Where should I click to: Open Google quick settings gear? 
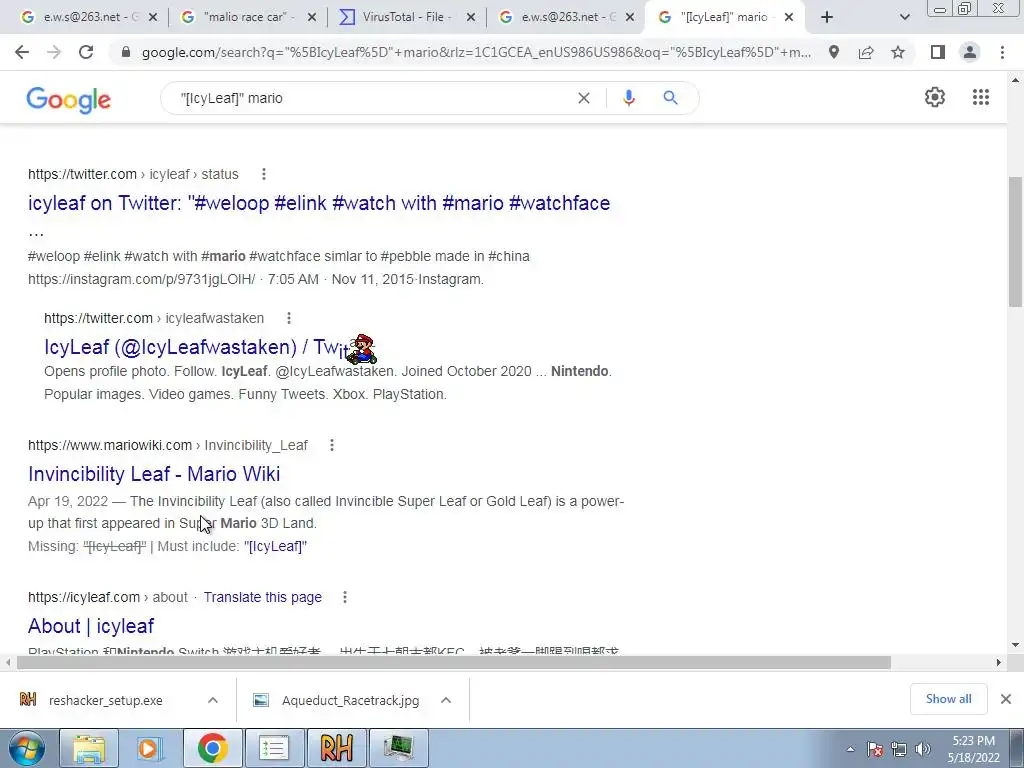tap(935, 97)
